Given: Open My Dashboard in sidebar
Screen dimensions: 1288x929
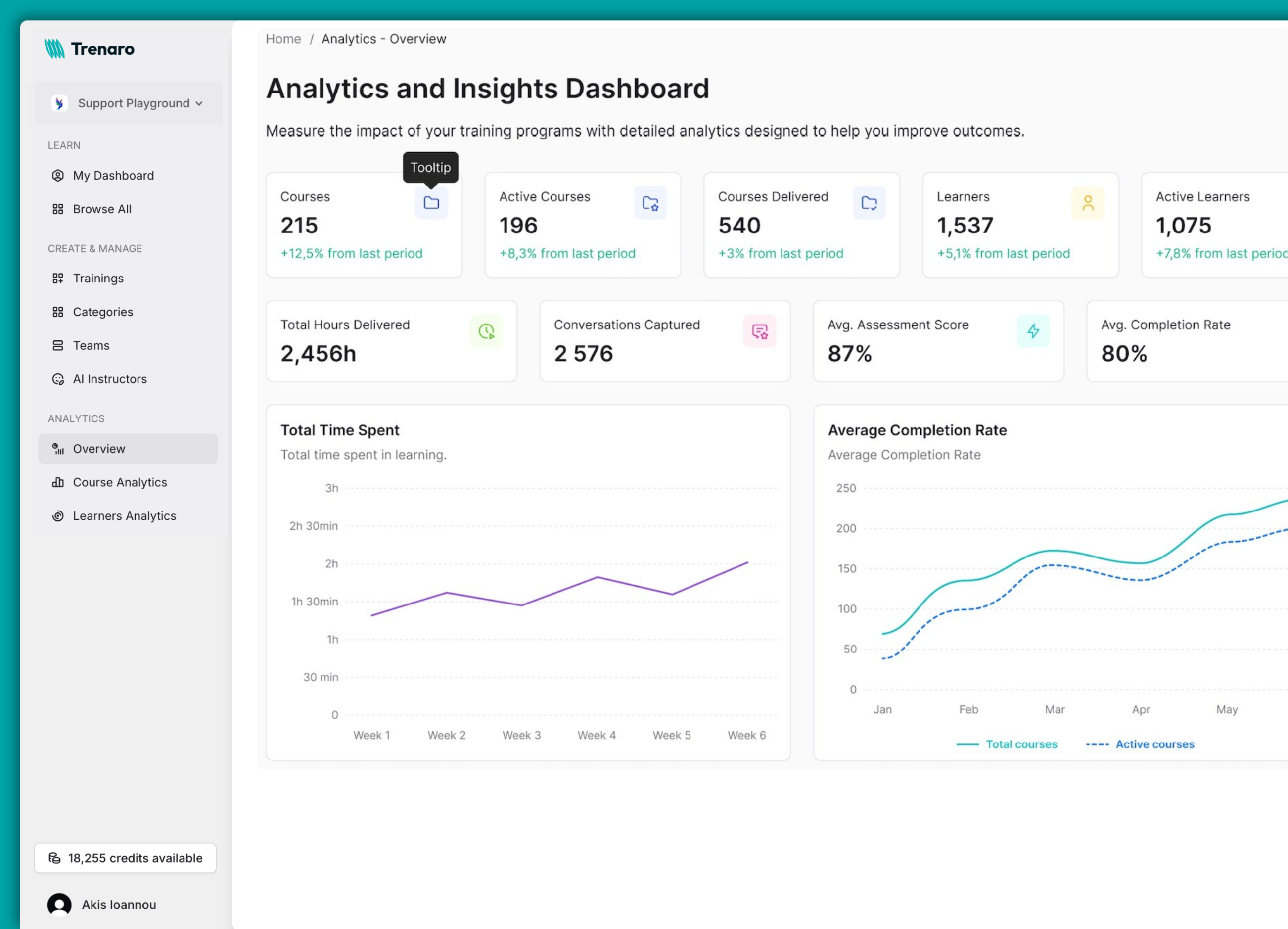Looking at the screenshot, I should click(113, 176).
